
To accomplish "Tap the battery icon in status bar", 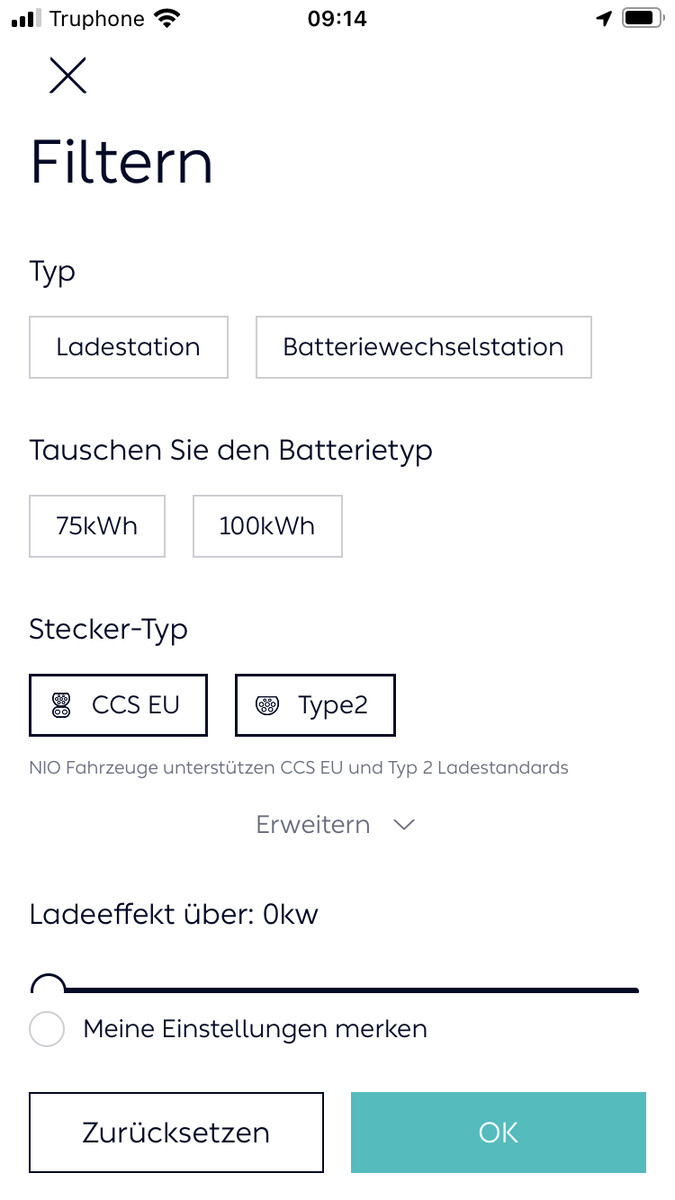I will point(641,19).
